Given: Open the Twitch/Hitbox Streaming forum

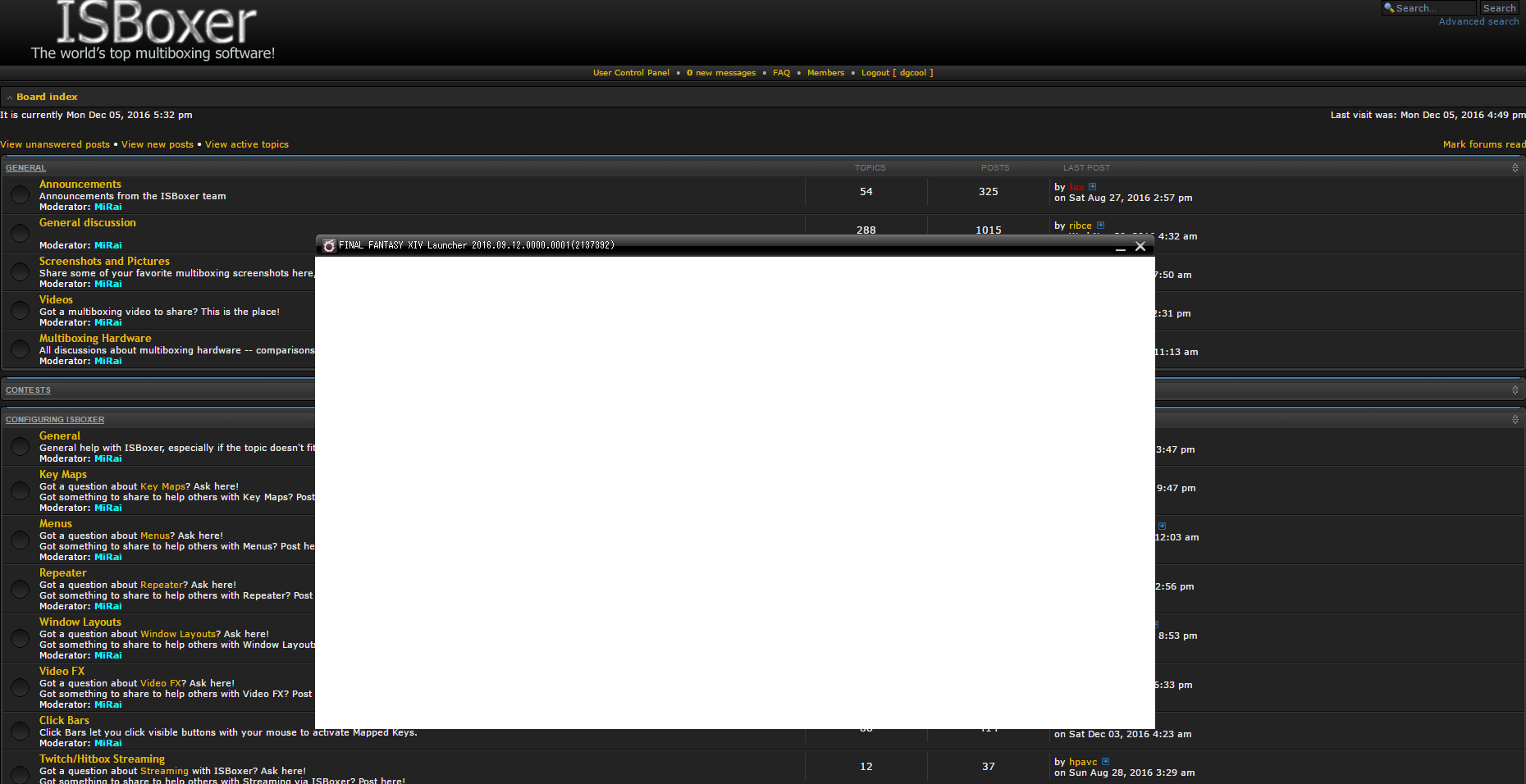Looking at the screenshot, I should click(102, 759).
